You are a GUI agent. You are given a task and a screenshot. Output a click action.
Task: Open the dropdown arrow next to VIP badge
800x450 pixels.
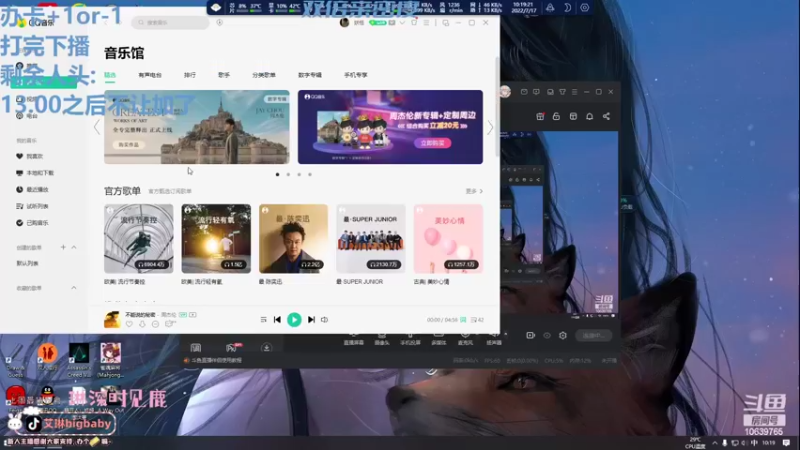(x=403, y=22)
